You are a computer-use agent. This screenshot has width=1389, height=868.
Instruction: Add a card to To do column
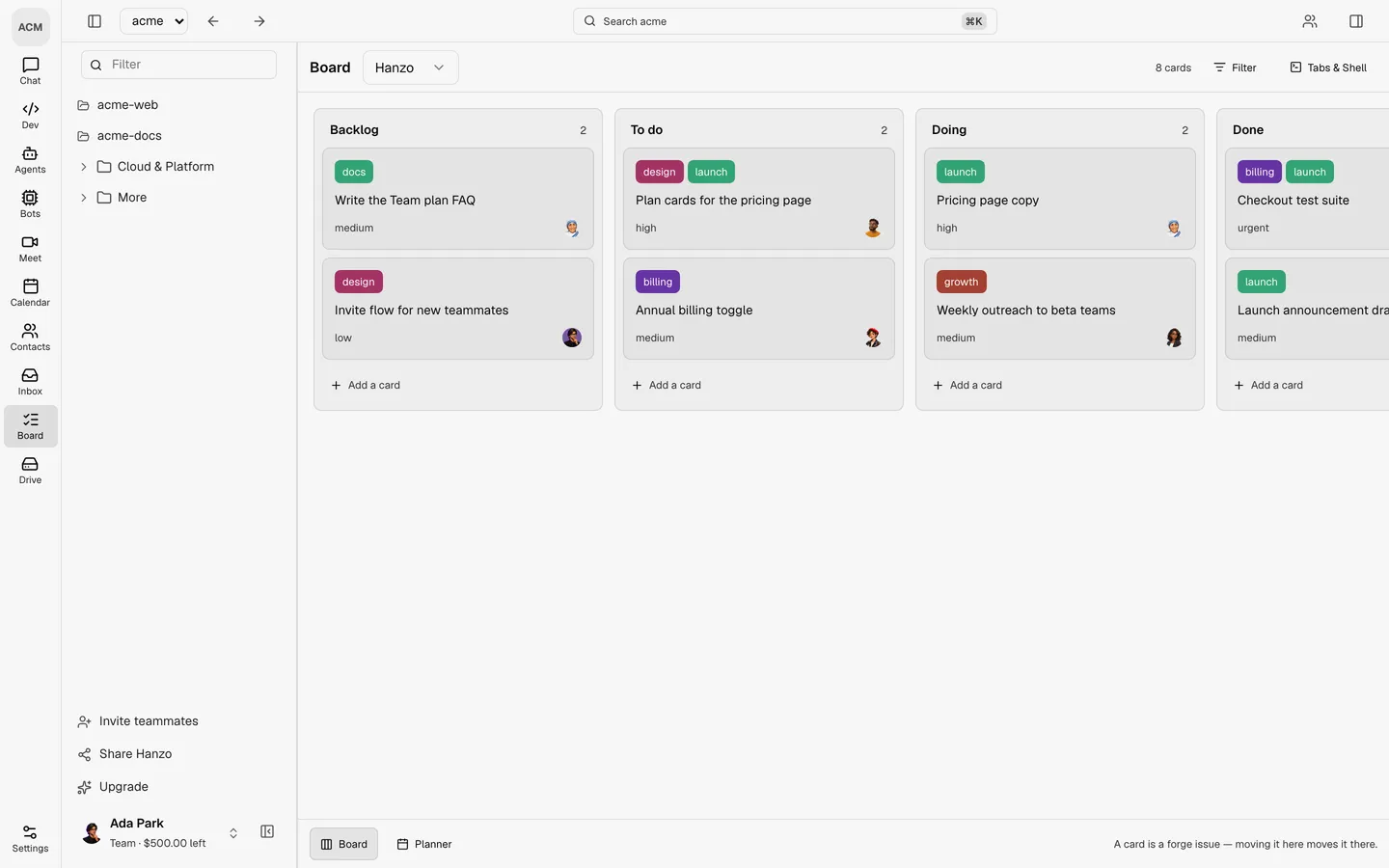[x=667, y=385]
